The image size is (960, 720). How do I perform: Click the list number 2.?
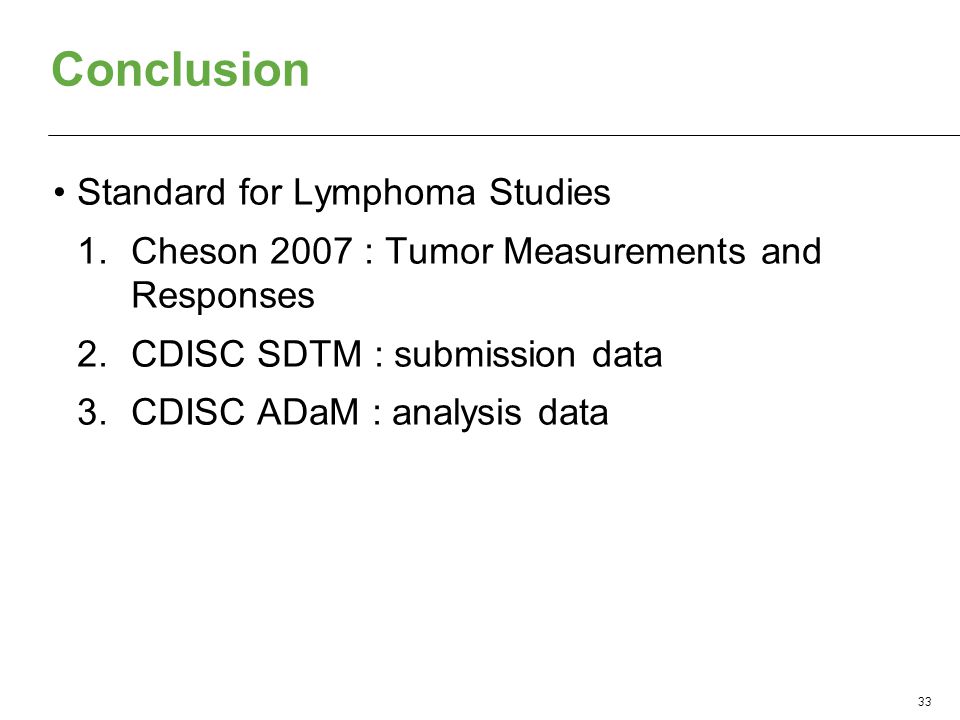pos(92,354)
